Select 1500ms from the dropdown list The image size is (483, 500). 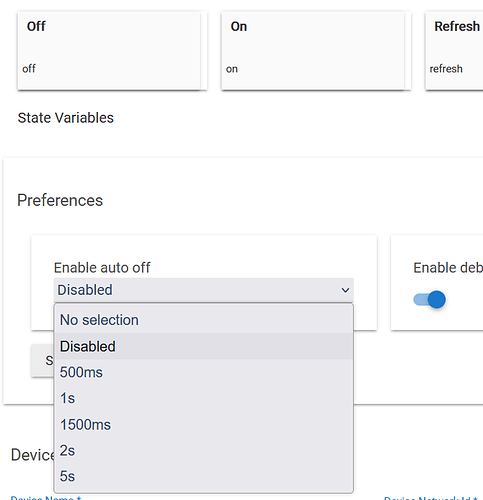coord(204,424)
